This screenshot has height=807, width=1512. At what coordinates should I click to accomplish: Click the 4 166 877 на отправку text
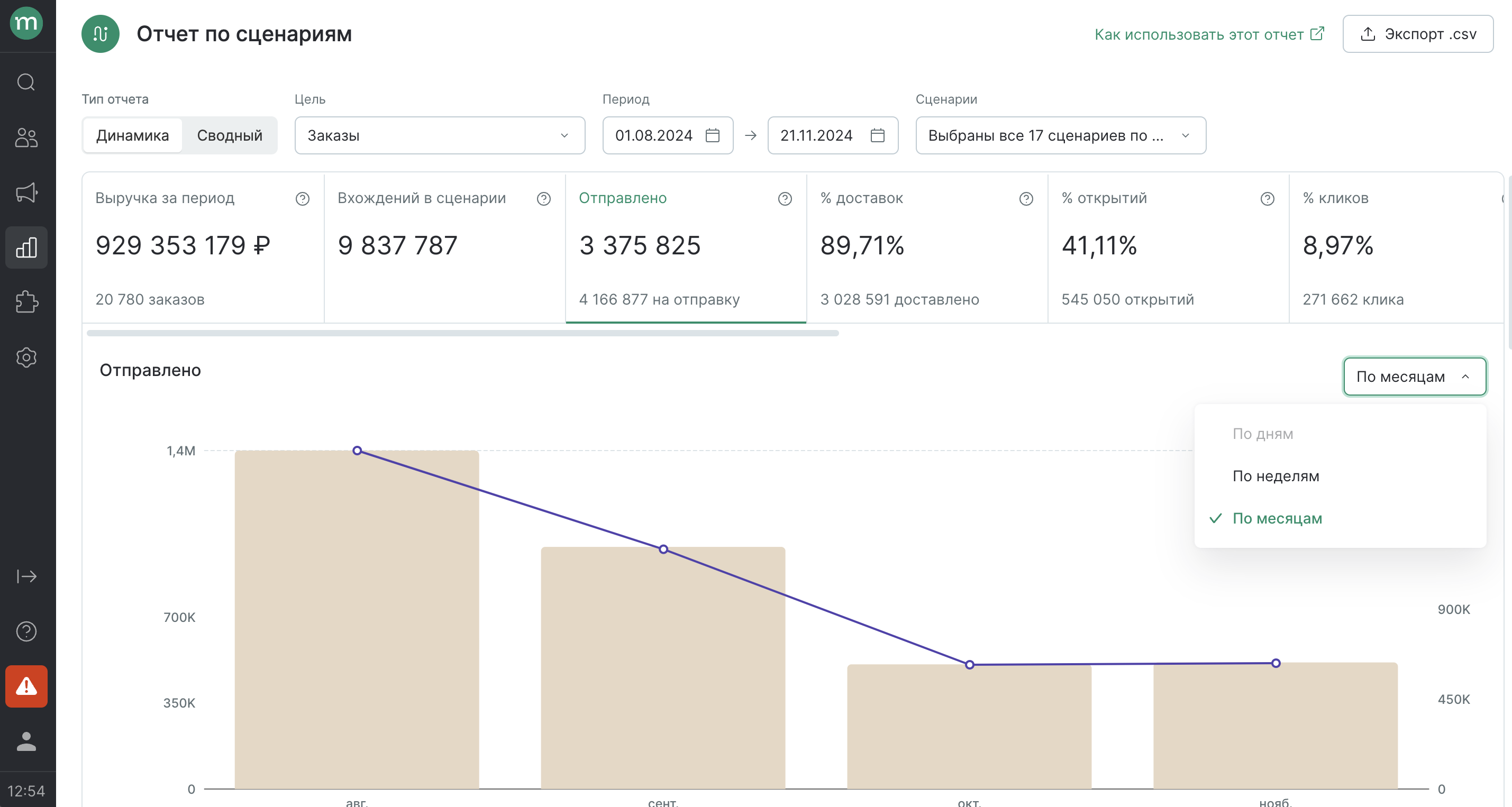(x=659, y=299)
